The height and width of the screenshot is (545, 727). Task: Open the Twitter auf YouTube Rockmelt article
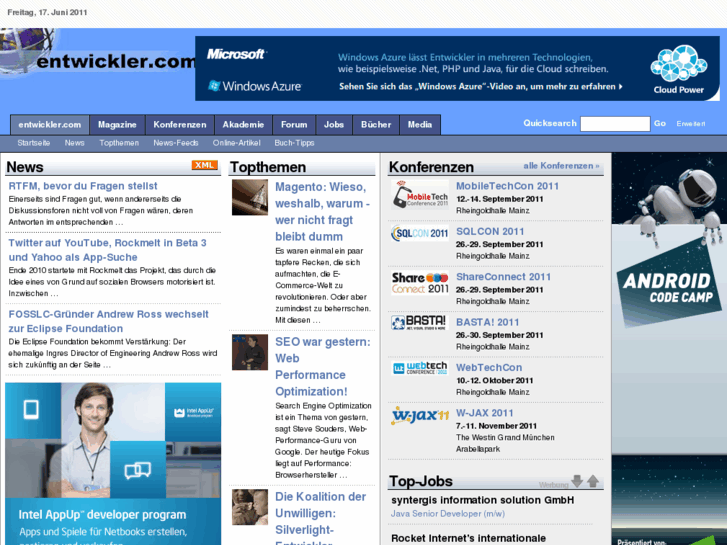pyautogui.click(x=108, y=250)
